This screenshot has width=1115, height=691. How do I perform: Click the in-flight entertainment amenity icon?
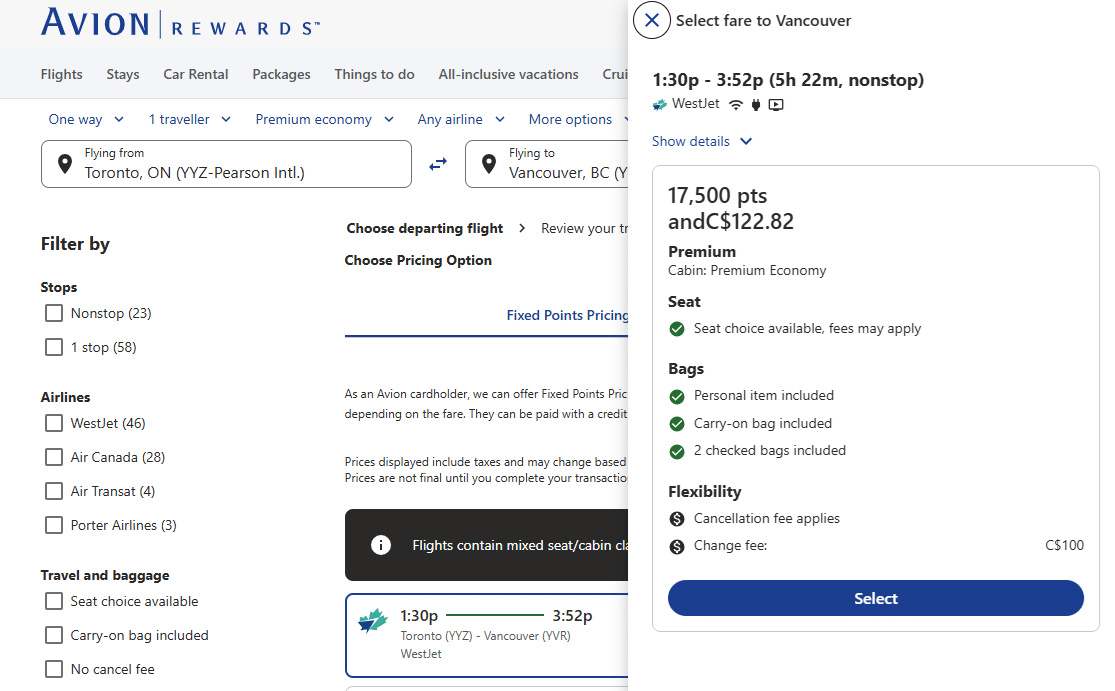click(776, 104)
